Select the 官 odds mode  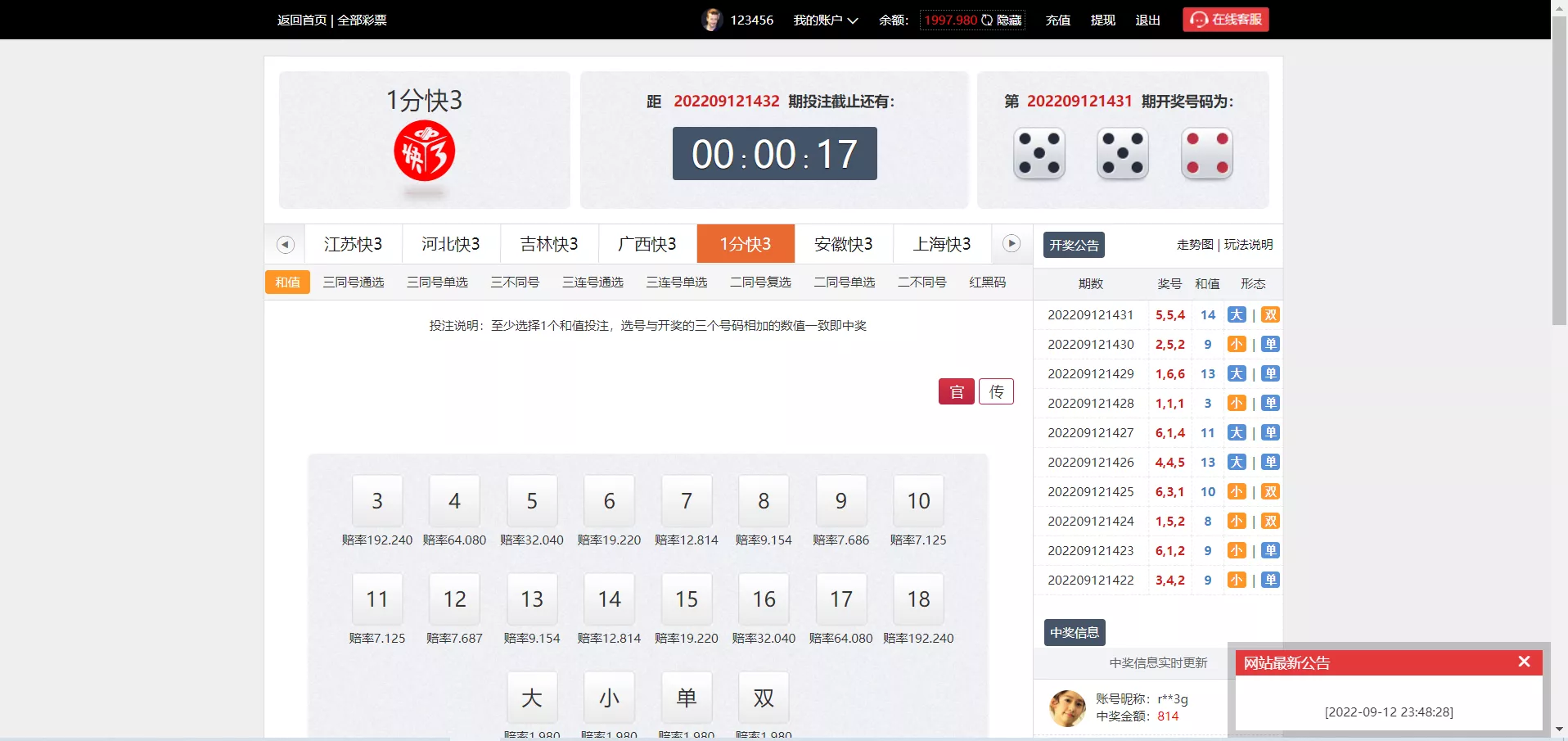click(x=956, y=391)
